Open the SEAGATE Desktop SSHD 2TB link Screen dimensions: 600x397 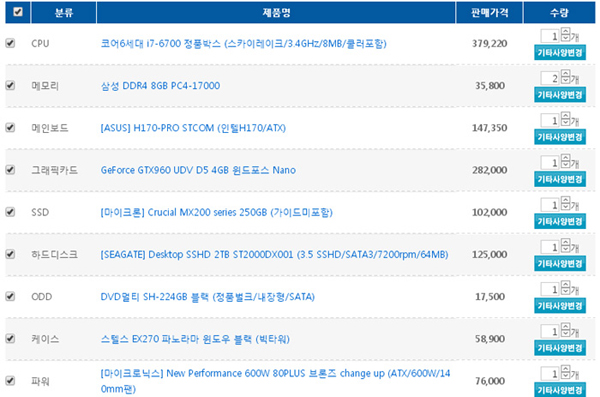pyautogui.click(x=274, y=254)
